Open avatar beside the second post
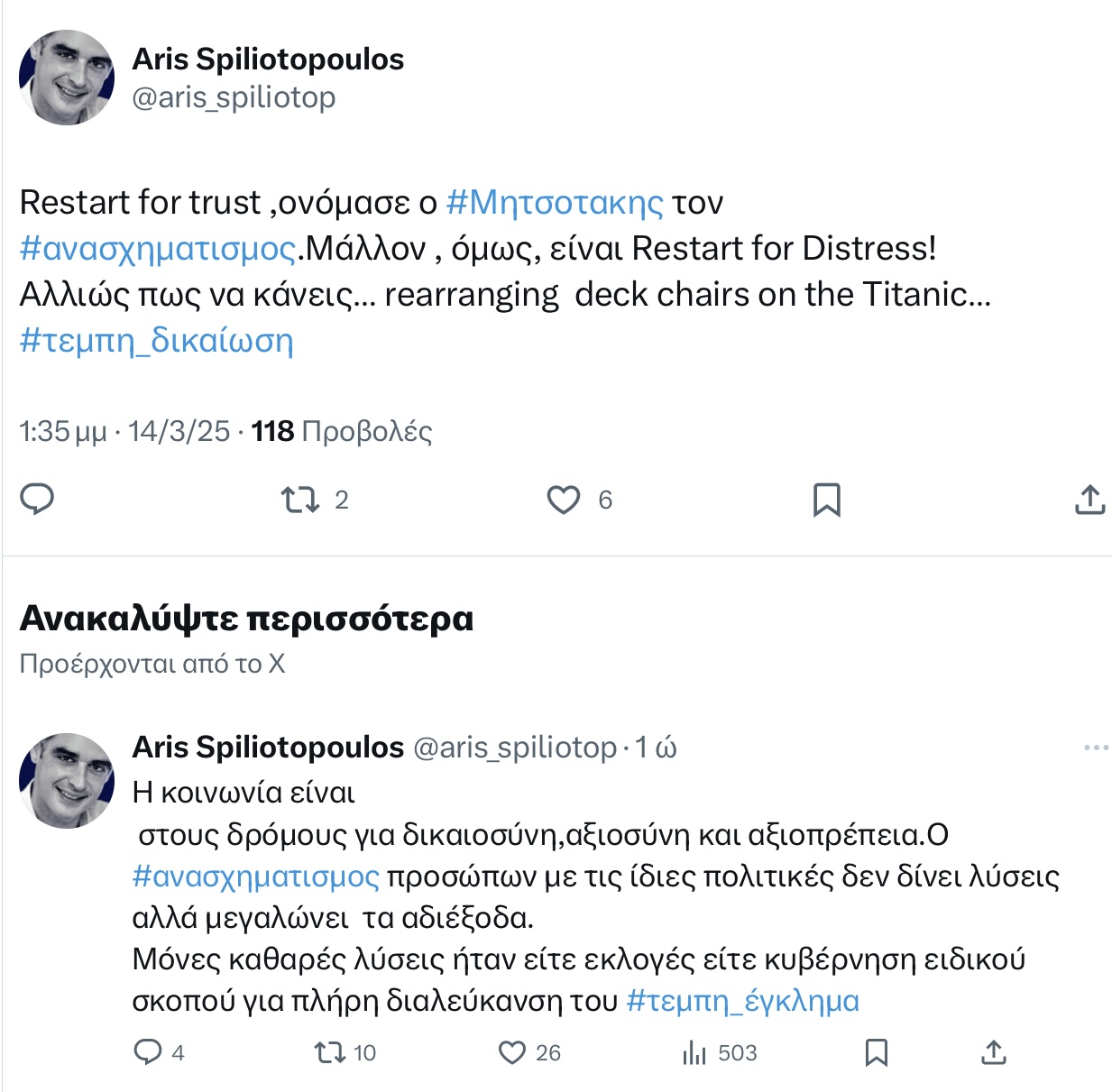Image resolution: width=1112 pixels, height=1092 pixels. pos(67,780)
